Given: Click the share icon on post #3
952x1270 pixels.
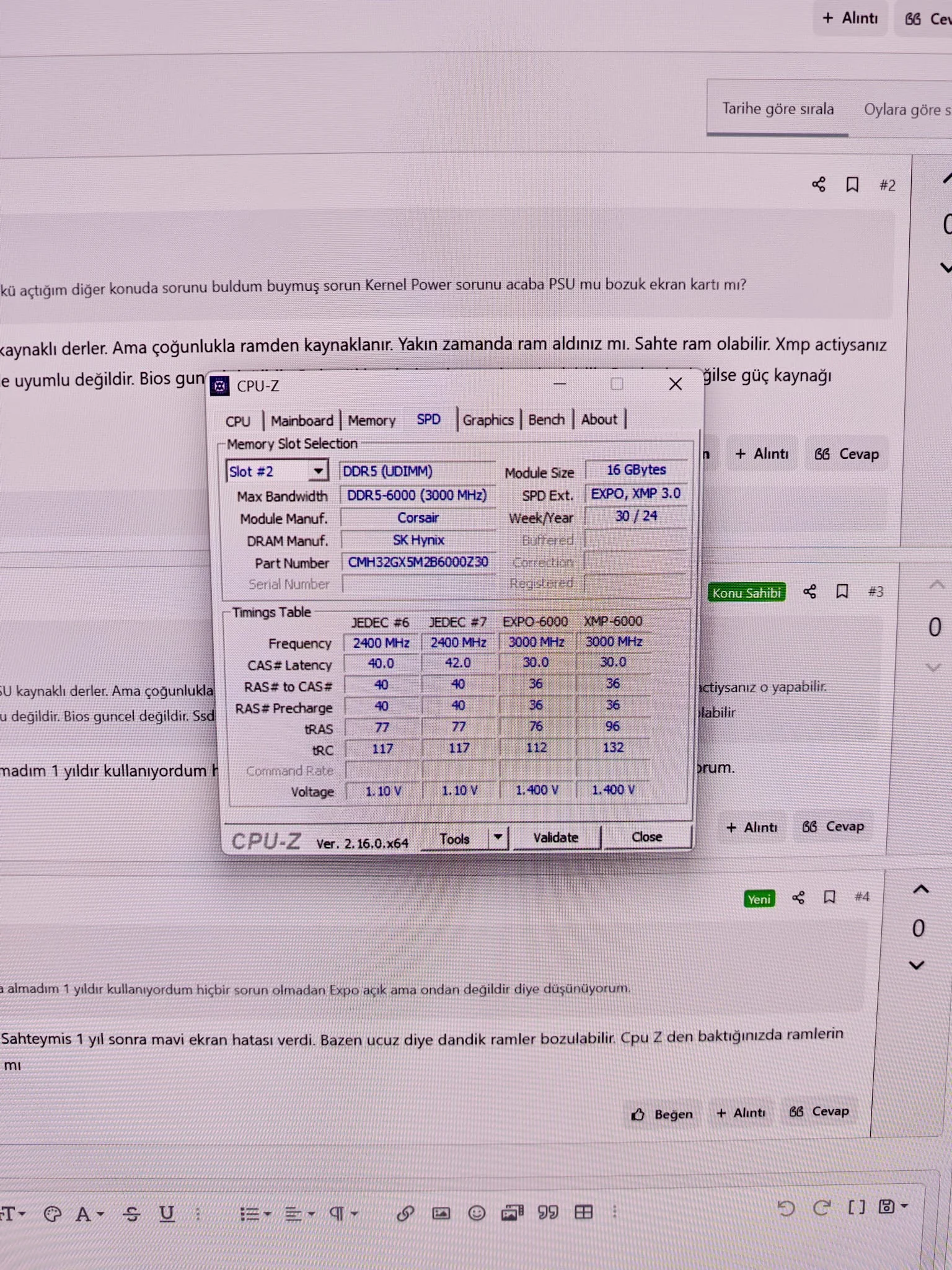Looking at the screenshot, I should pos(809,591).
